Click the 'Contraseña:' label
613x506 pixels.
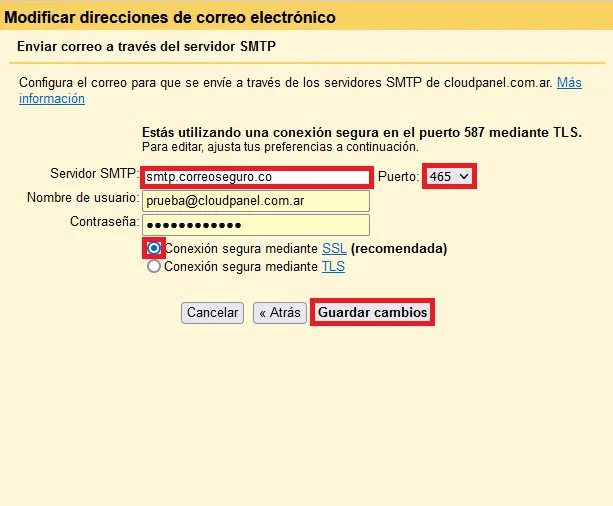click(104, 221)
